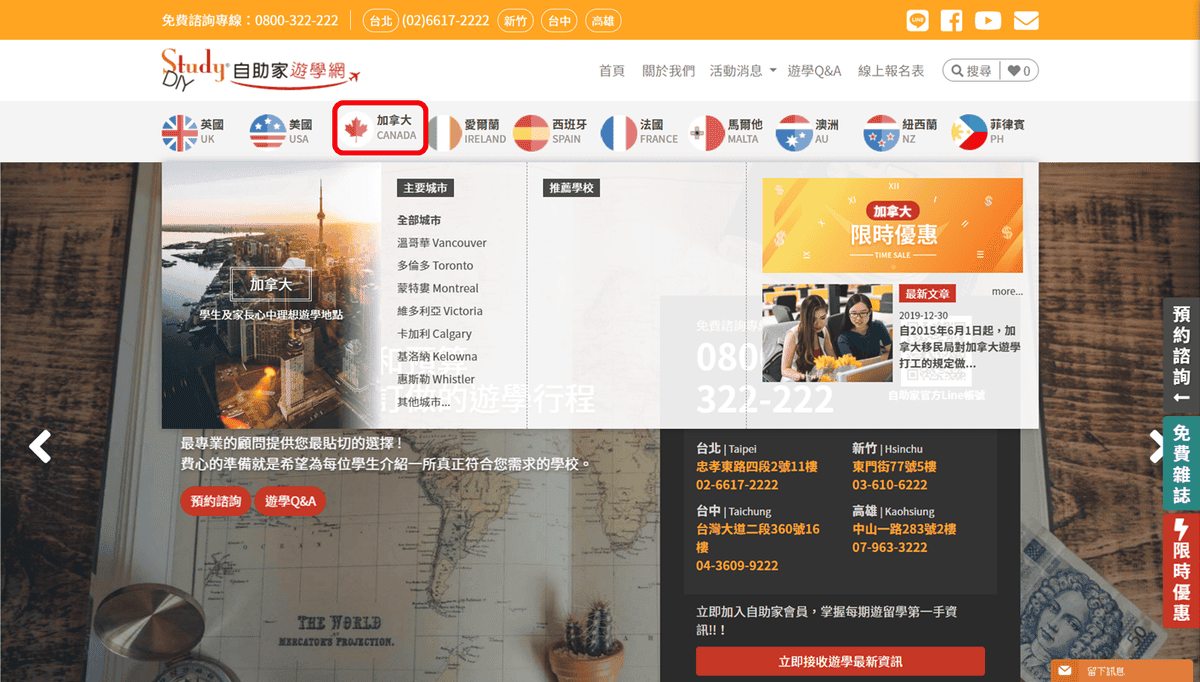Click the 中山一路283號2樓 address
Viewport: 1200px width, 682px height.
click(904, 529)
